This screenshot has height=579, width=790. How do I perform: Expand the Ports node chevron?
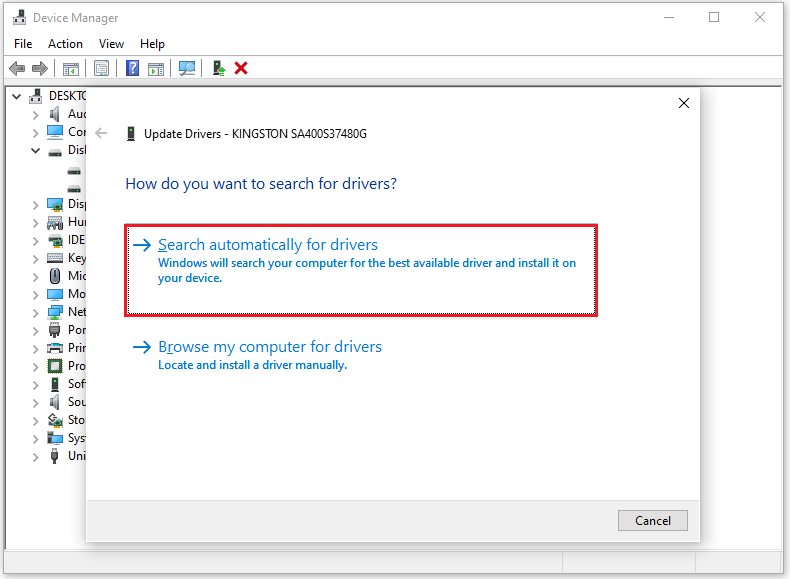[35, 331]
